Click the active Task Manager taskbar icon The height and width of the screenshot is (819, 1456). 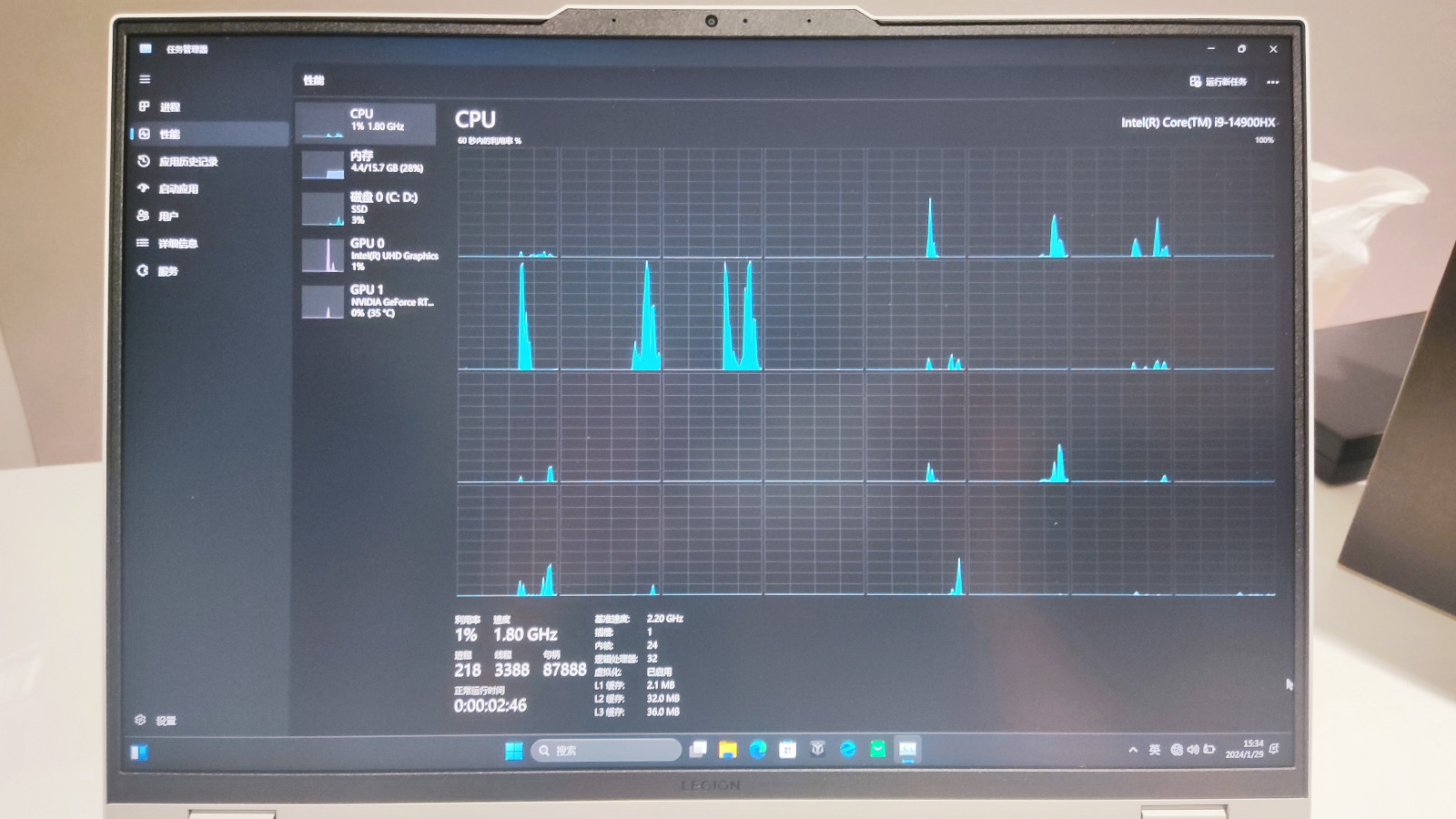(908, 749)
